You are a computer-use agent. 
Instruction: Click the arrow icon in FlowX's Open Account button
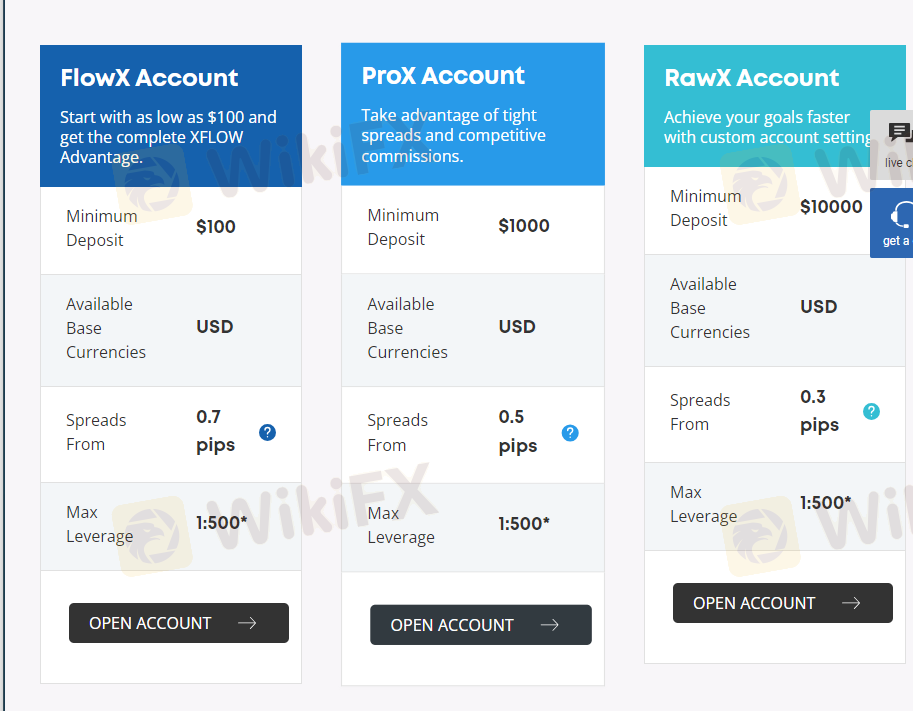[x=247, y=623]
